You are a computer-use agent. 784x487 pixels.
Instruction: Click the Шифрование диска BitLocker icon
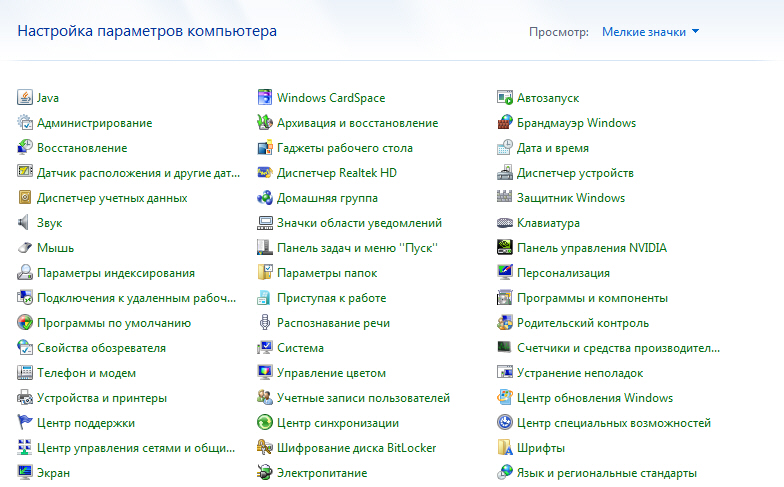[265, 448]
